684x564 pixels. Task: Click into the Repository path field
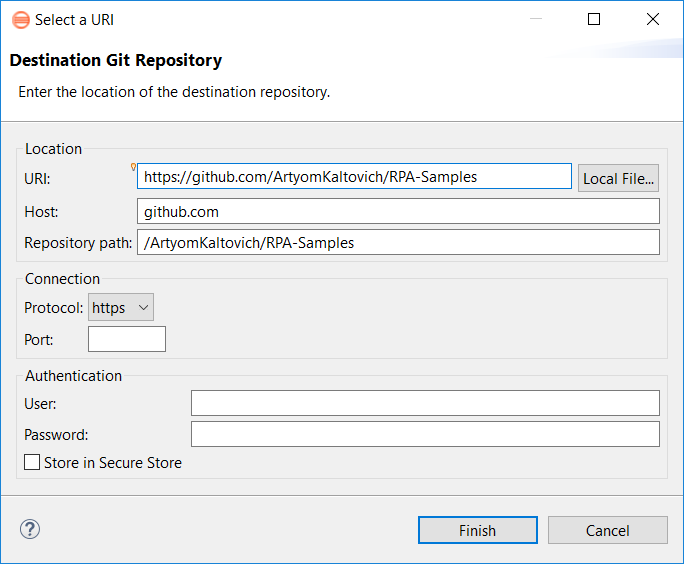pyautogui.click(x=398, y=242)
